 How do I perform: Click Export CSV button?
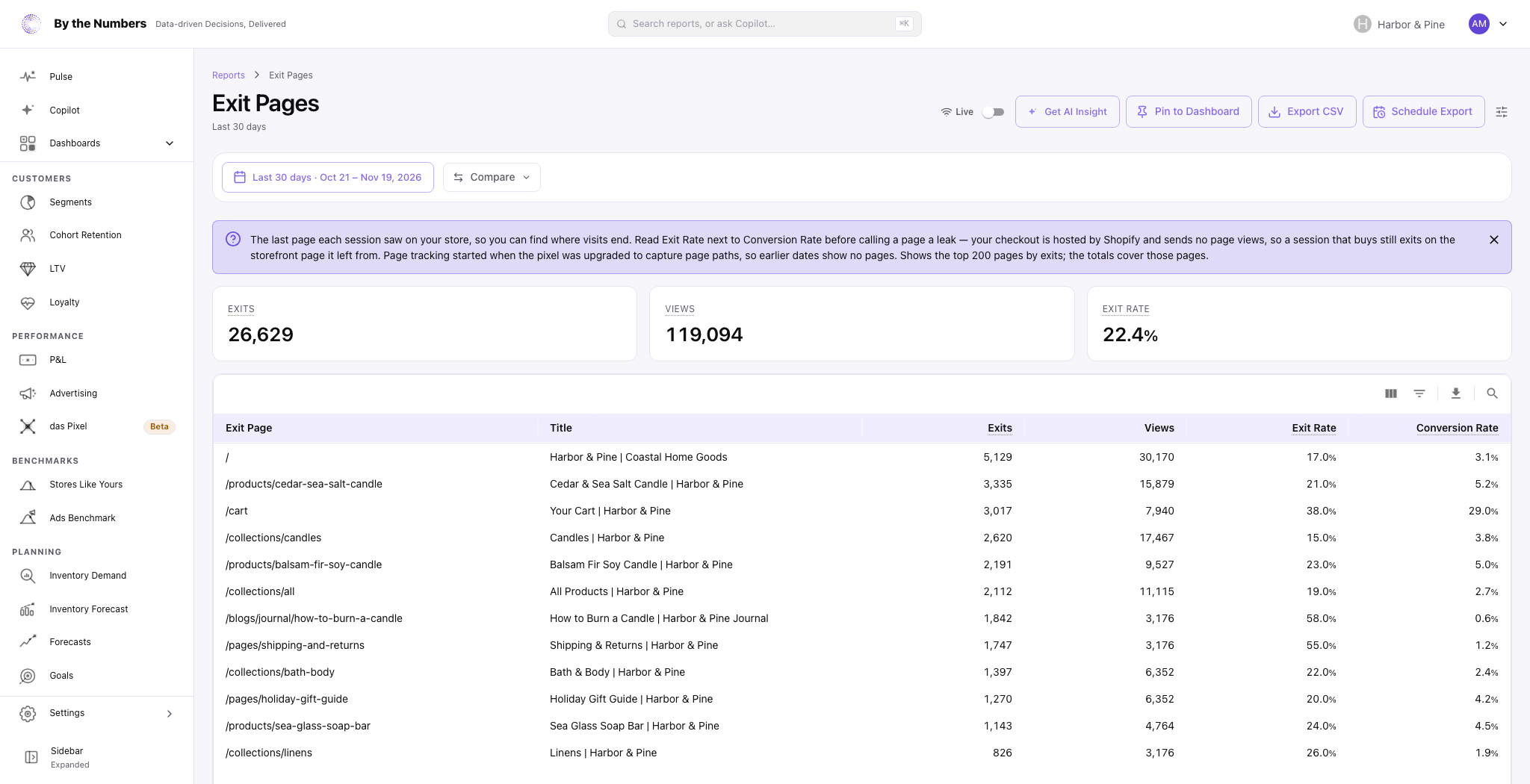click(x=1307, y=112)
